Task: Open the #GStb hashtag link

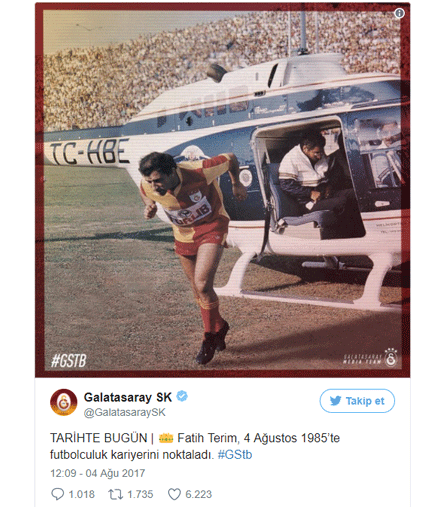Action: click(x=235, y=455)
